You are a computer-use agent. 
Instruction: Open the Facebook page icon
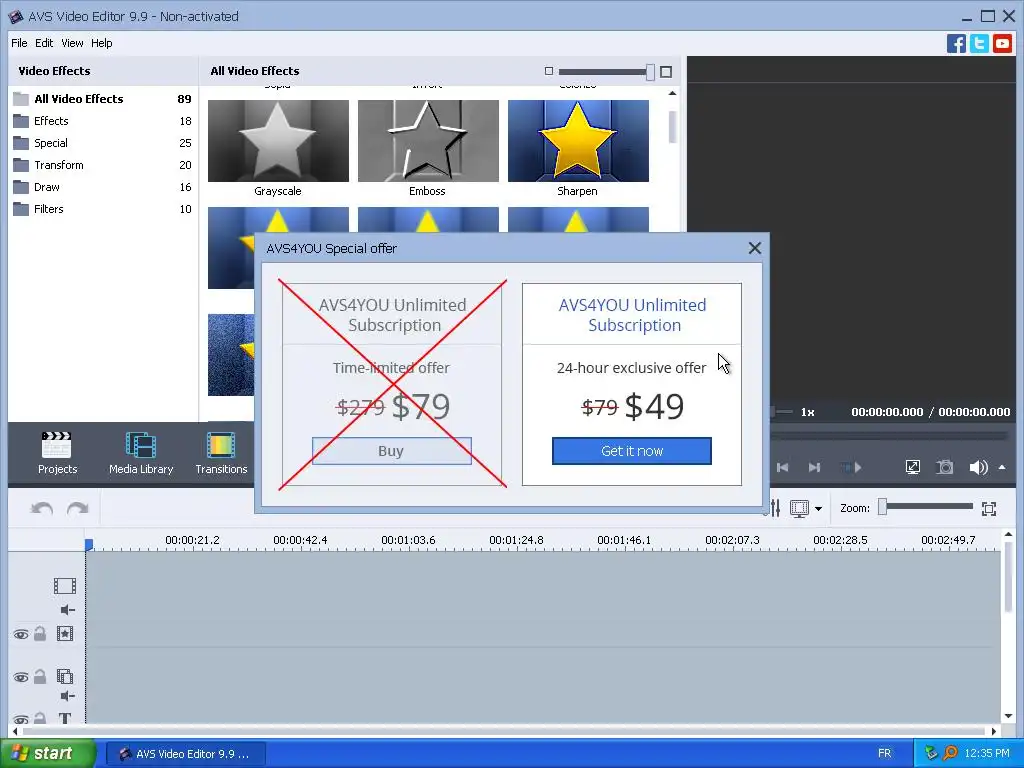956,44
